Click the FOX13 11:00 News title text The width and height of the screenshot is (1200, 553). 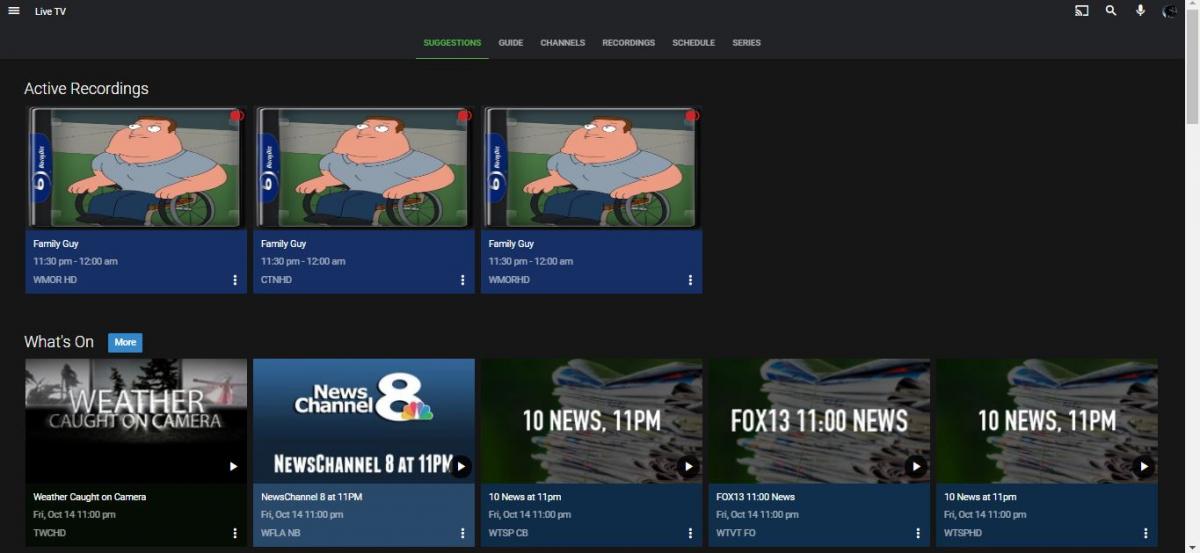756,497
